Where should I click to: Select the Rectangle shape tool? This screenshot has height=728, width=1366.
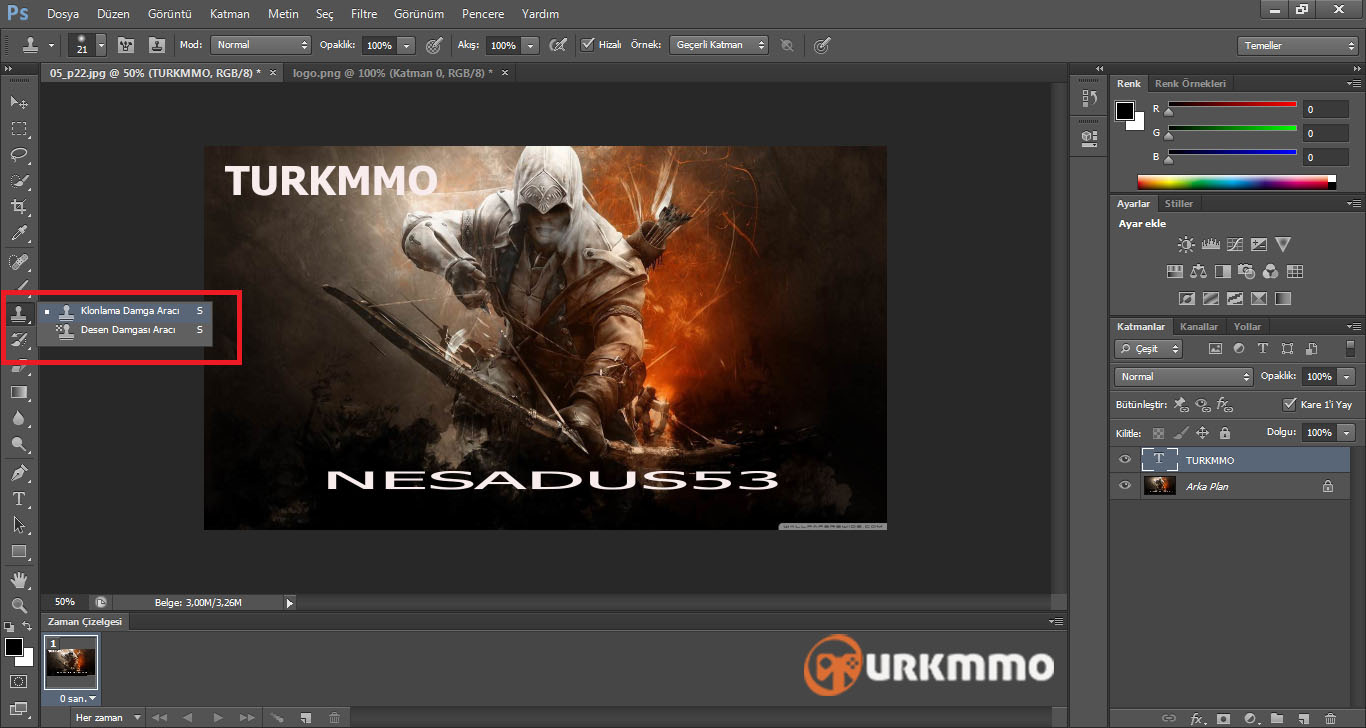pyautogui.click(x=19, y=551)
